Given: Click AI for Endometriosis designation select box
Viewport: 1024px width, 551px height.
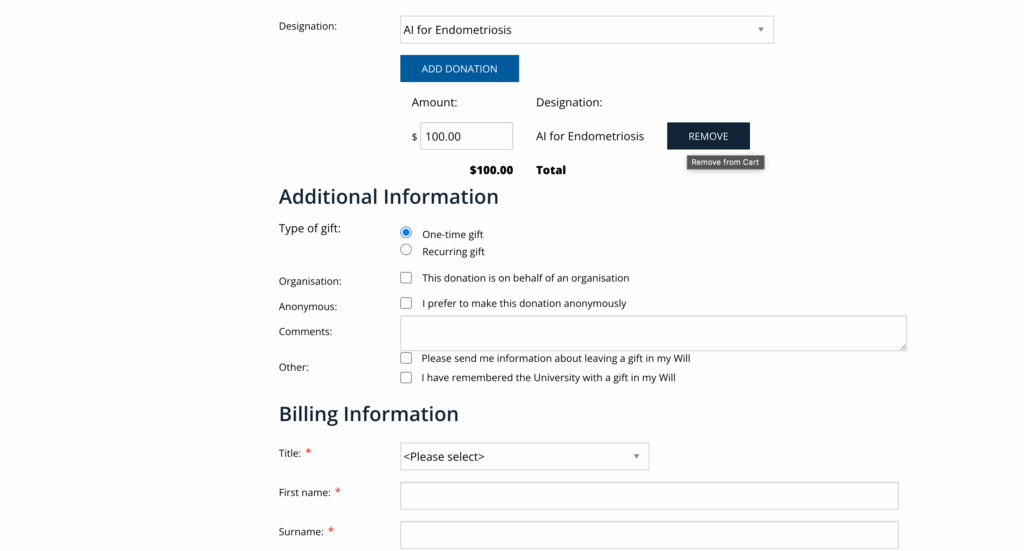Looking at the screenshot, I should [x=587, y=29].
